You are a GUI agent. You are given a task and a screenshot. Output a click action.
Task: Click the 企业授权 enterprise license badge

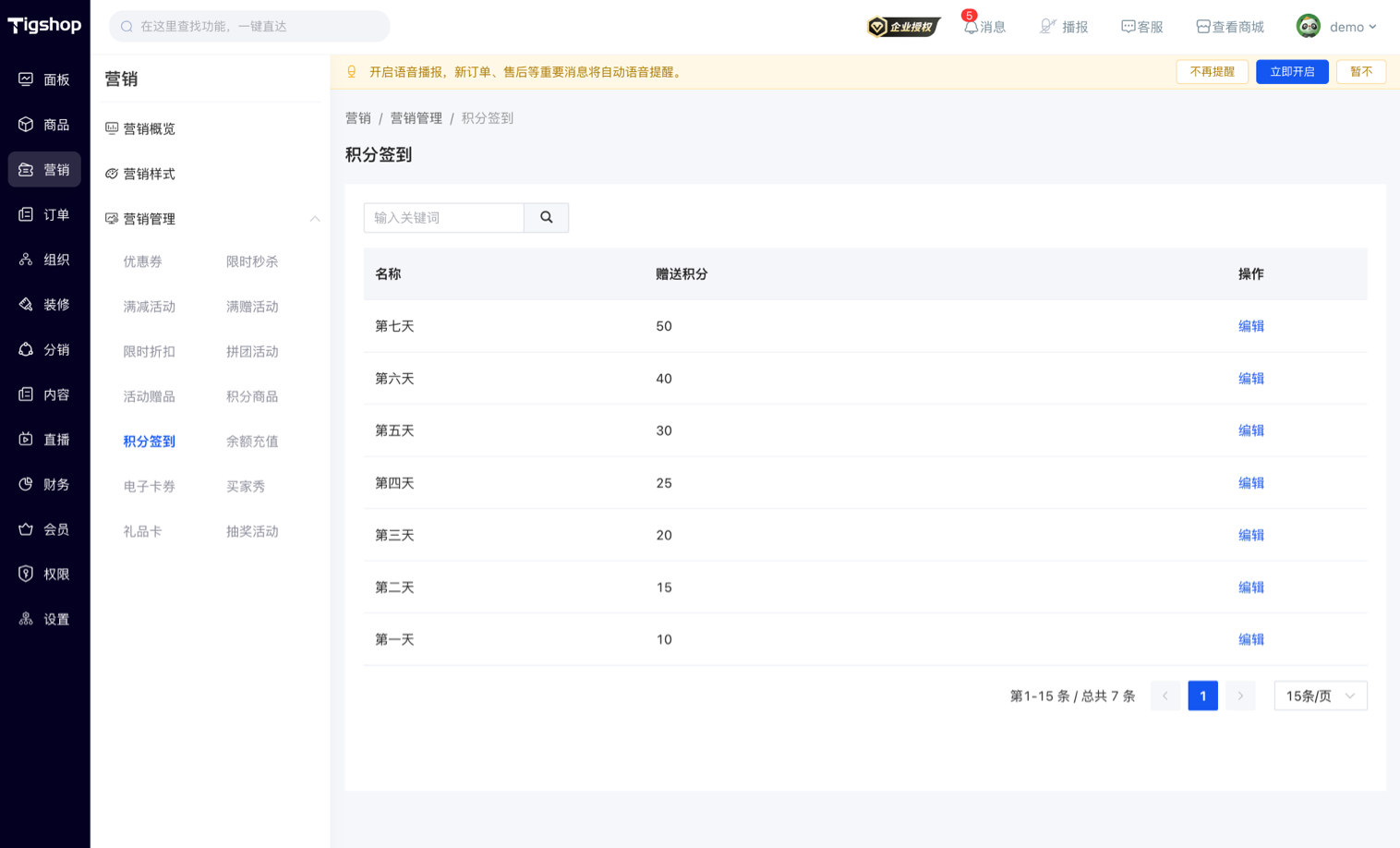pyautogui.click(x=903, y=27)
